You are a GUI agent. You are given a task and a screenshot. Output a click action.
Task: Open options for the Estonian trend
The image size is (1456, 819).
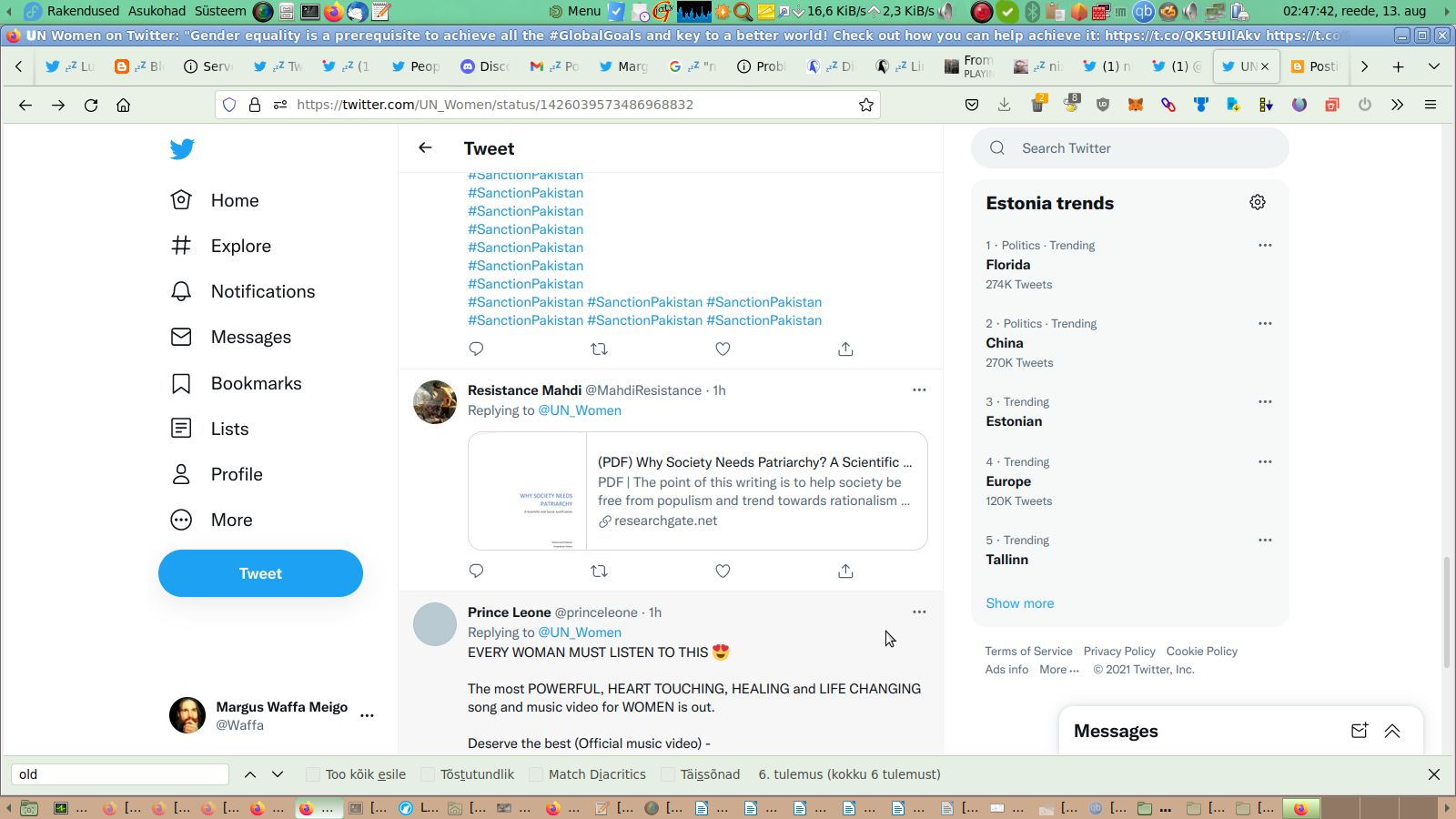coord(1265,401)
